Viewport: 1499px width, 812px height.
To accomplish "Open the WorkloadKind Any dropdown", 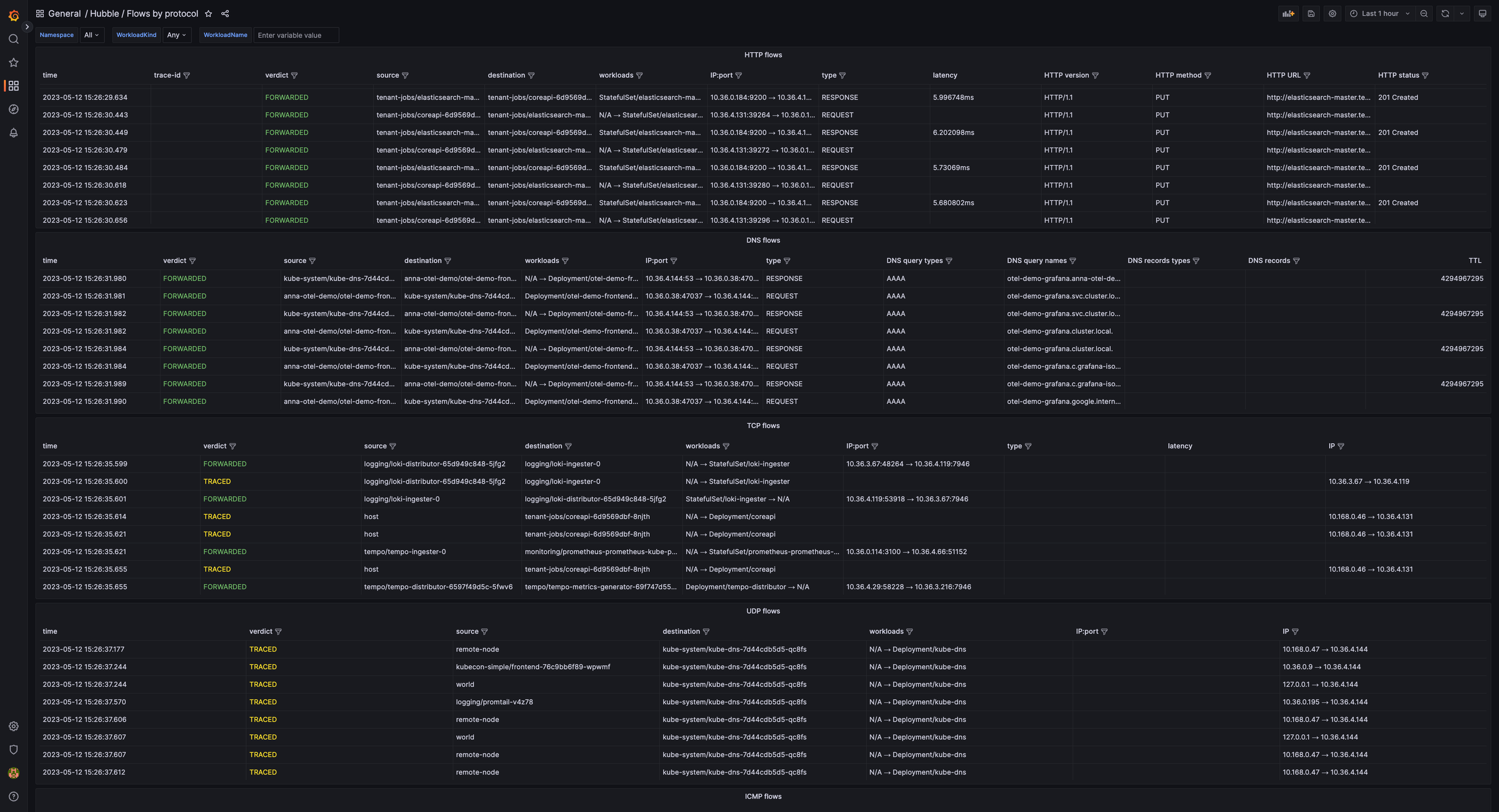I will (x=176, y=35).
